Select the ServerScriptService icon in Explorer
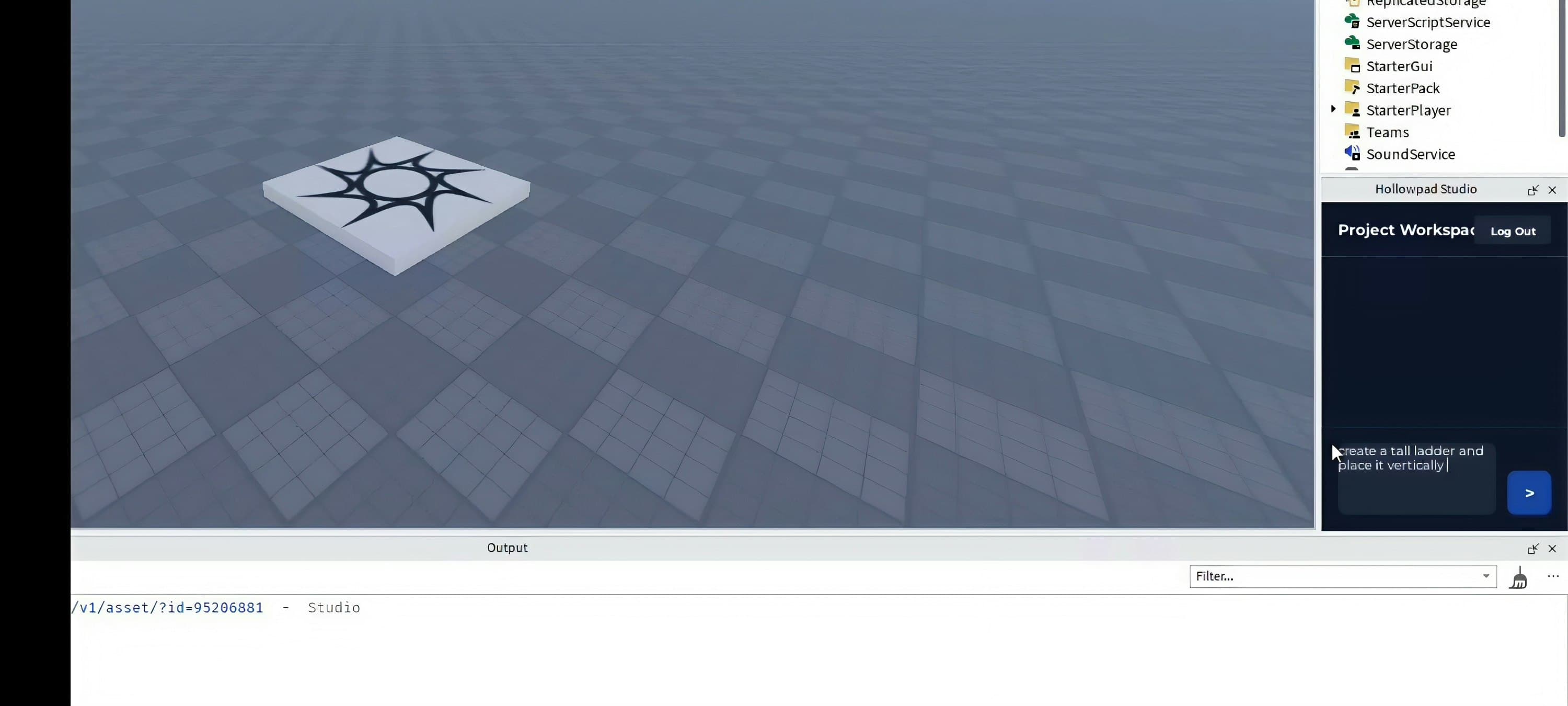 click(1353, 22)
